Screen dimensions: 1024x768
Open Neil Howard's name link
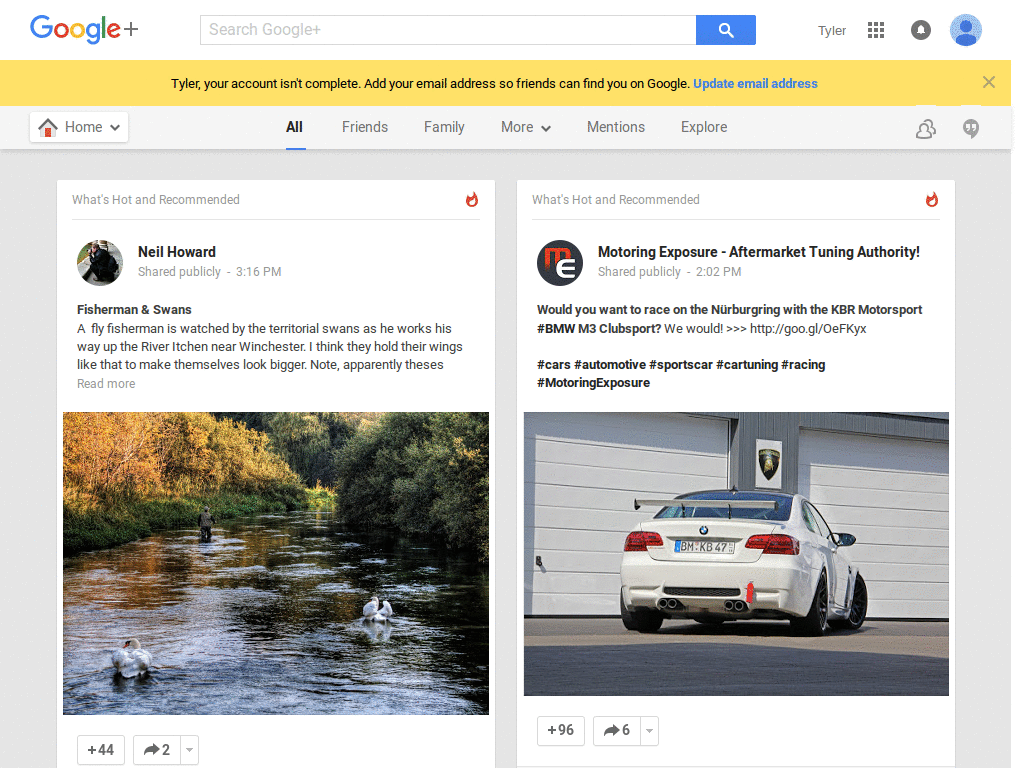click(177, 252)
